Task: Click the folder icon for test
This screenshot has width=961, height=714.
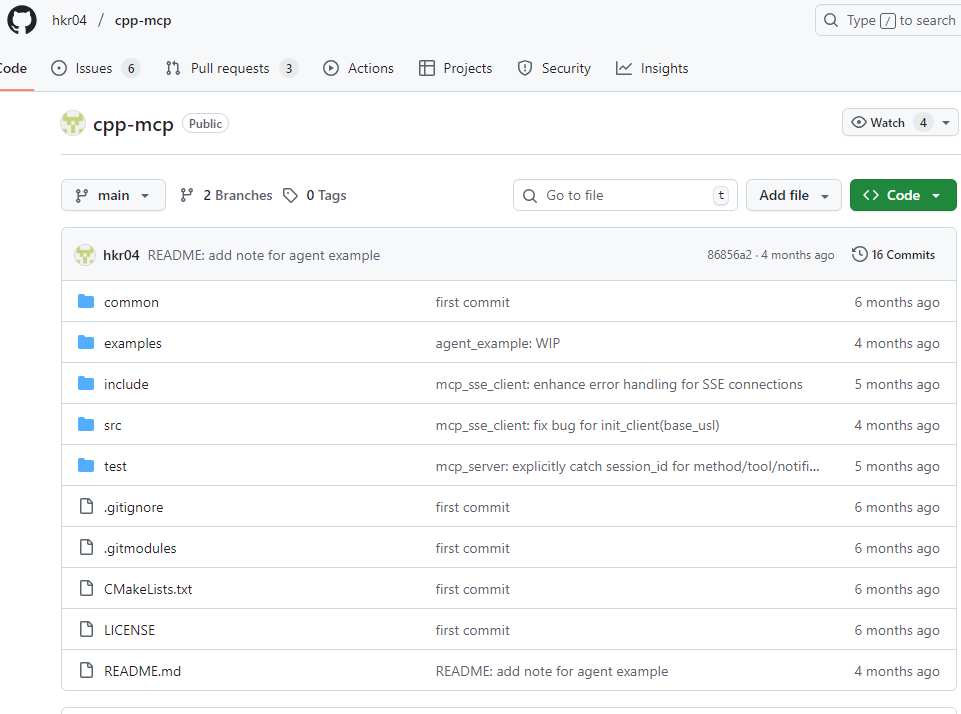Action: click(x=86, y=465)
